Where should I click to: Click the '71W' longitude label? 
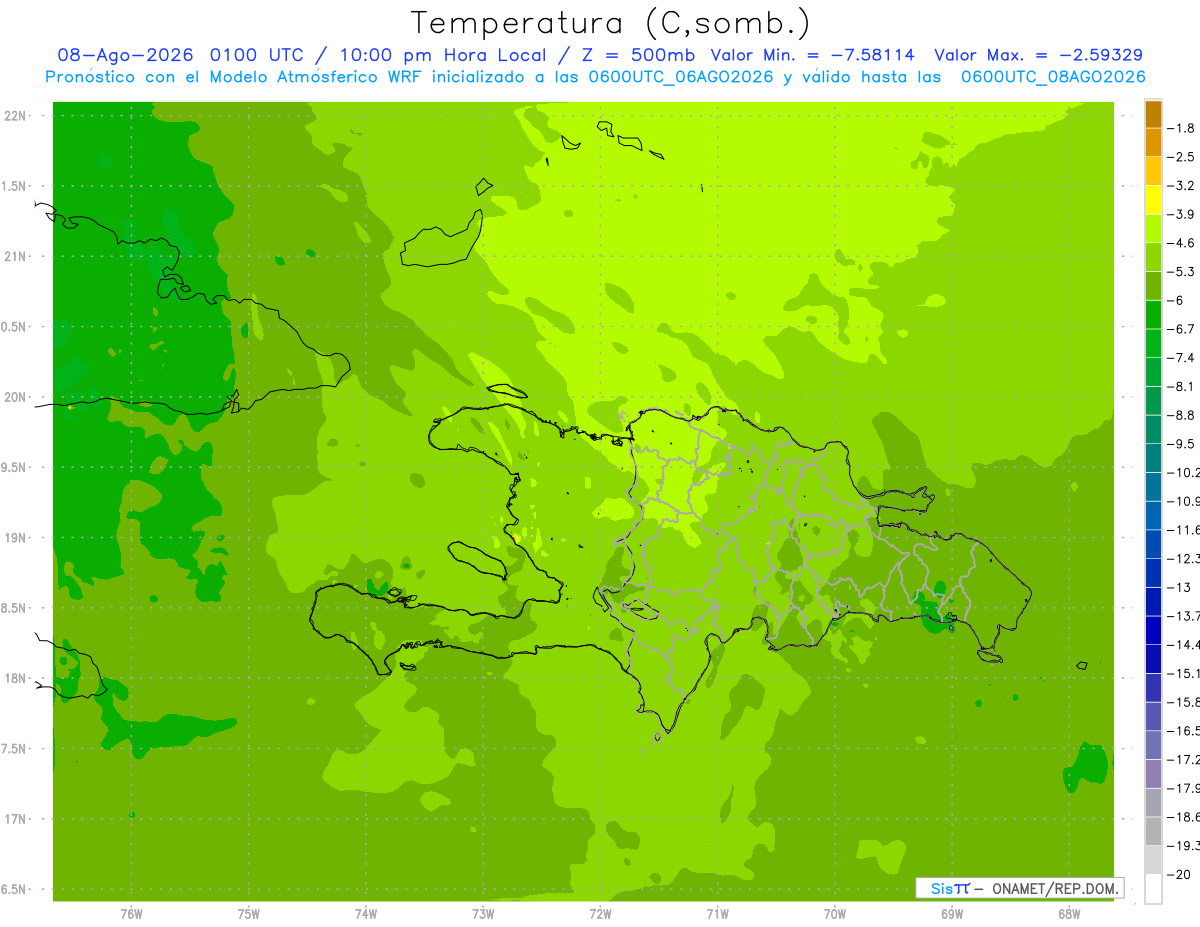717,914
